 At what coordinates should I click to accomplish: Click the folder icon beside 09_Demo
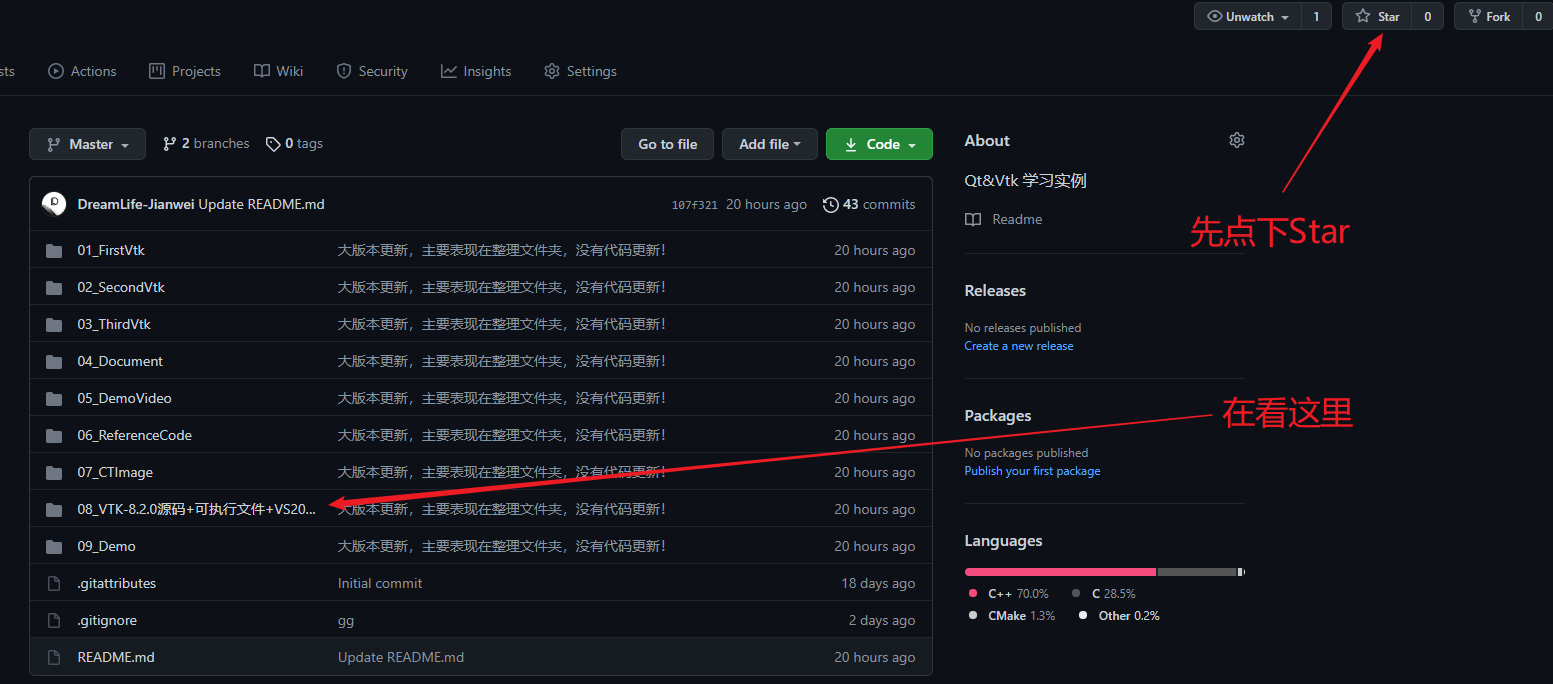click(54, 546)
